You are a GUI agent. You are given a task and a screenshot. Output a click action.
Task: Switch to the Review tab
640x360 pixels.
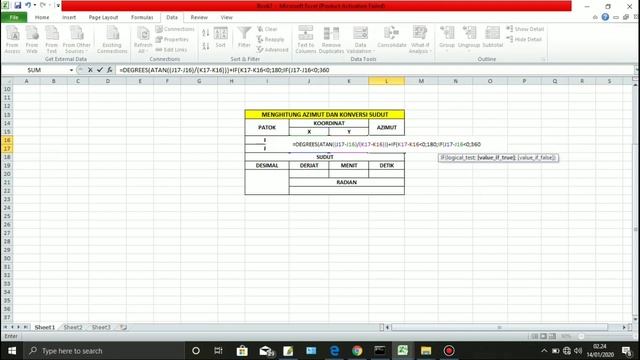click(x=199, y=17)
